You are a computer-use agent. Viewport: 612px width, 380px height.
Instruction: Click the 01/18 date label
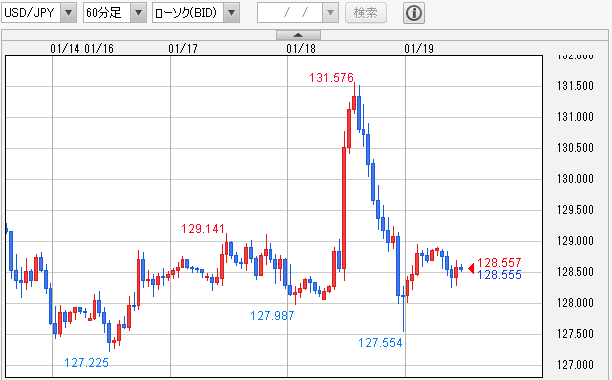(x=301, y=49)
